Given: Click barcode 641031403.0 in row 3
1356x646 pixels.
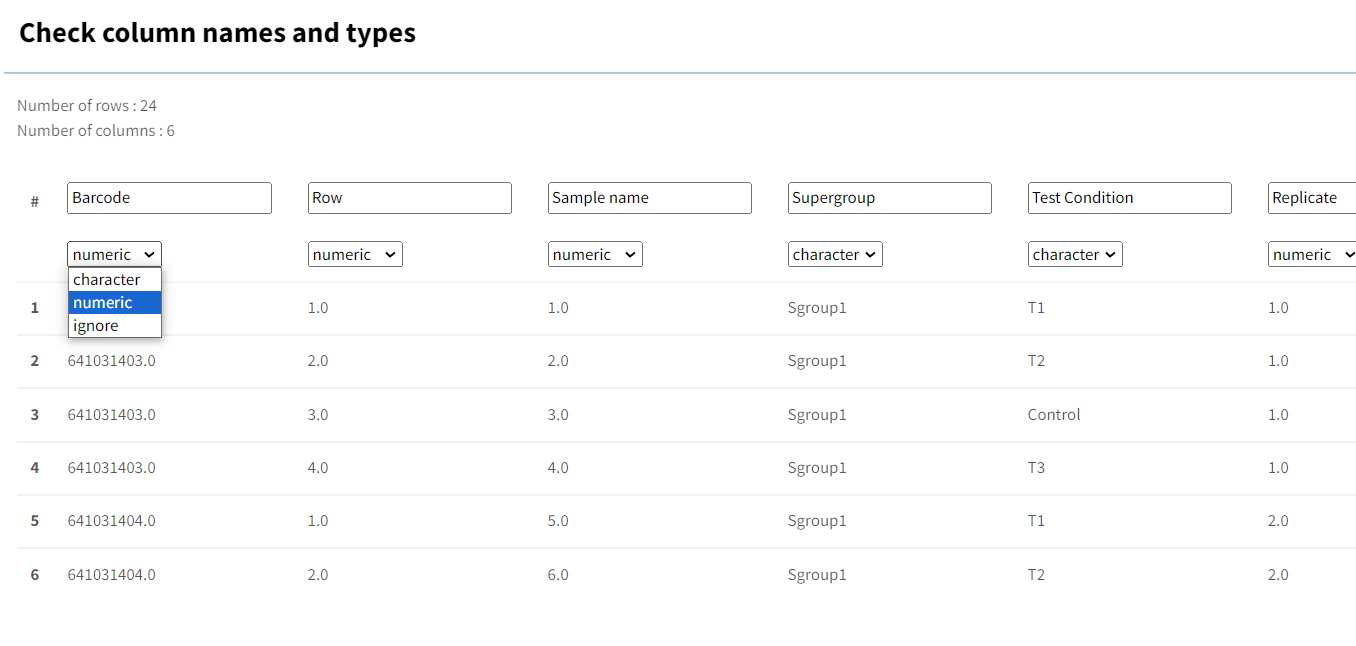Looking at the screenshot, I should 112,415.
